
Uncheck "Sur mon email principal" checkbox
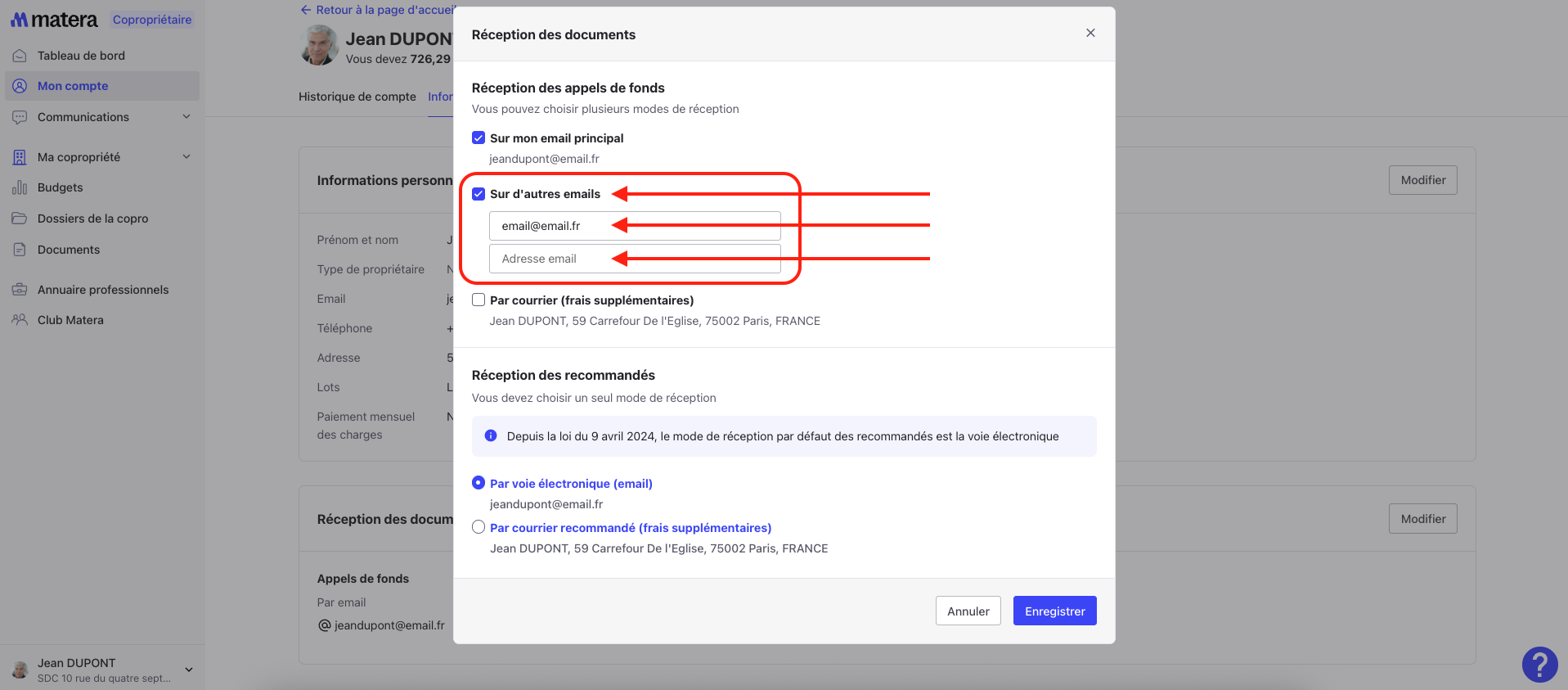[478, 138]
